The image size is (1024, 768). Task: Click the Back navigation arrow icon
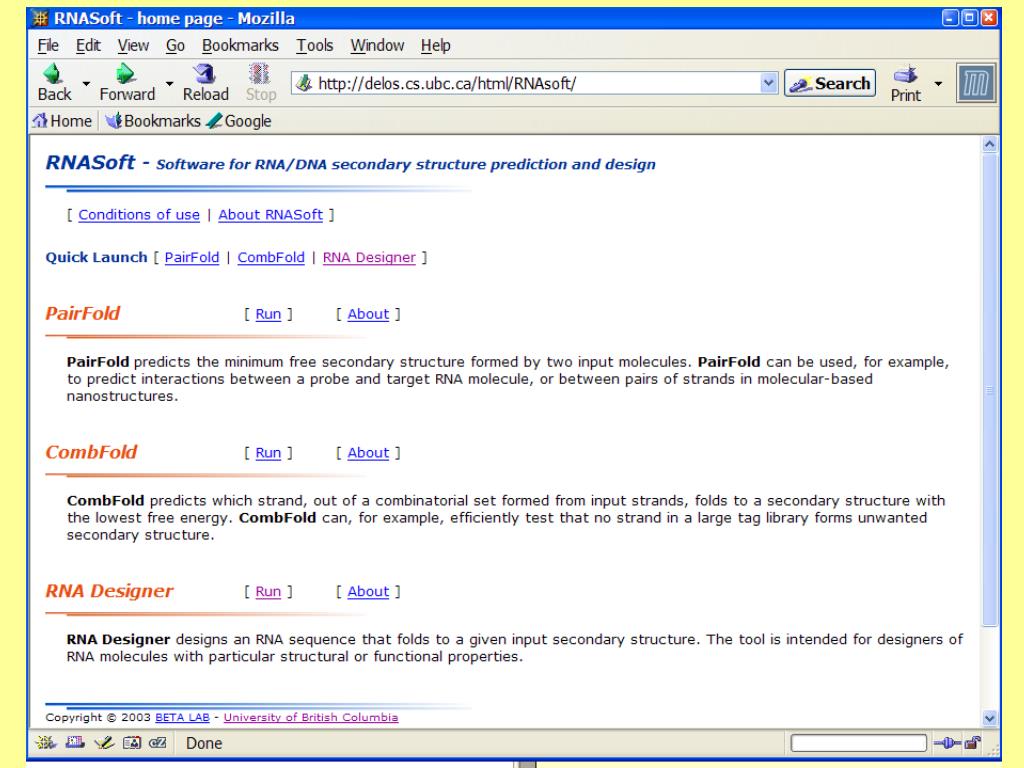(52, 74)
